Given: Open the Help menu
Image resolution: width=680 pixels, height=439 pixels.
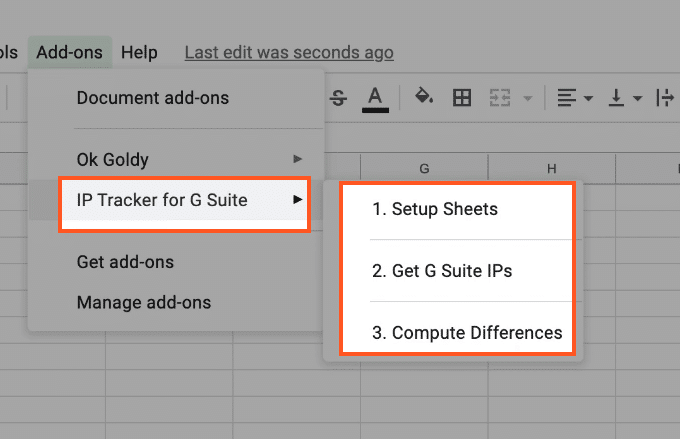Looking at the screenshot, I should coord(139,52).
